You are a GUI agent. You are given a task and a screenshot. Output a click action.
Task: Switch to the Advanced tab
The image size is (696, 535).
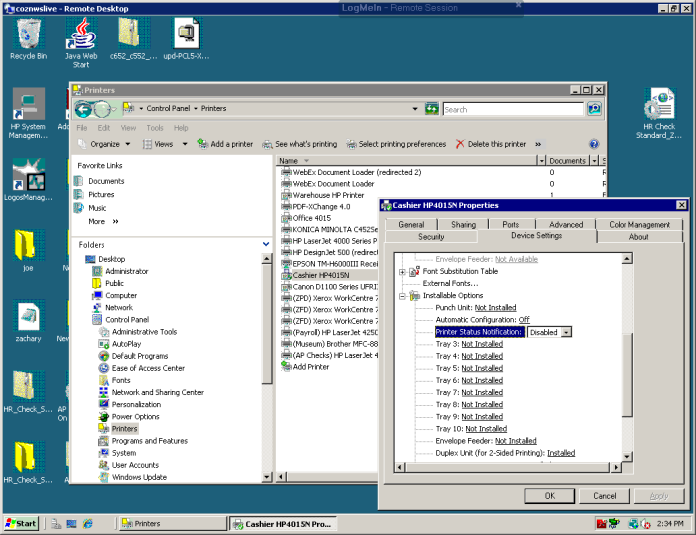[565, 225]
